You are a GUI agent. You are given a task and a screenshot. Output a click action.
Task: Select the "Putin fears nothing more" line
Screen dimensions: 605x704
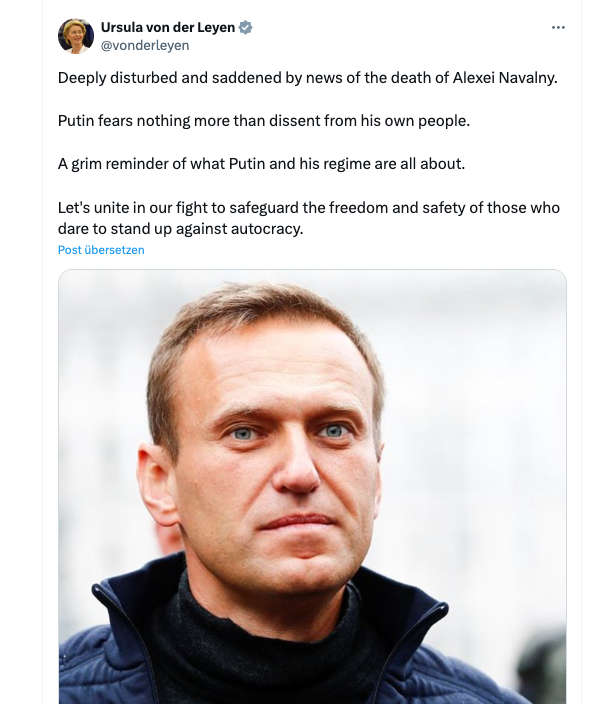tap(263, 121)
